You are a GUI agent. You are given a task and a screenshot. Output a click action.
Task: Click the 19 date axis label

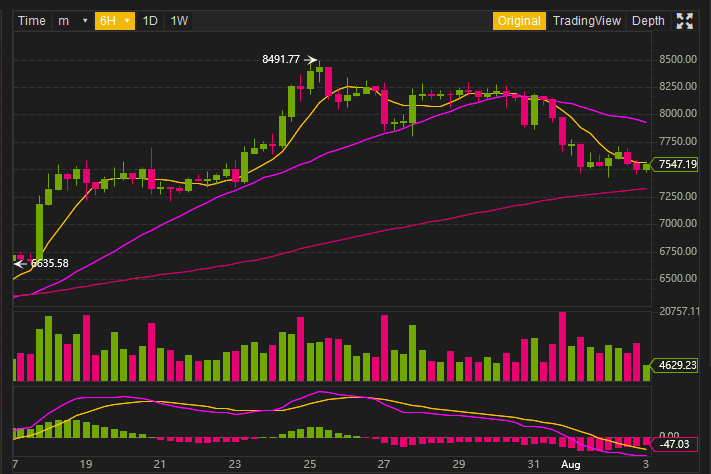86,464
